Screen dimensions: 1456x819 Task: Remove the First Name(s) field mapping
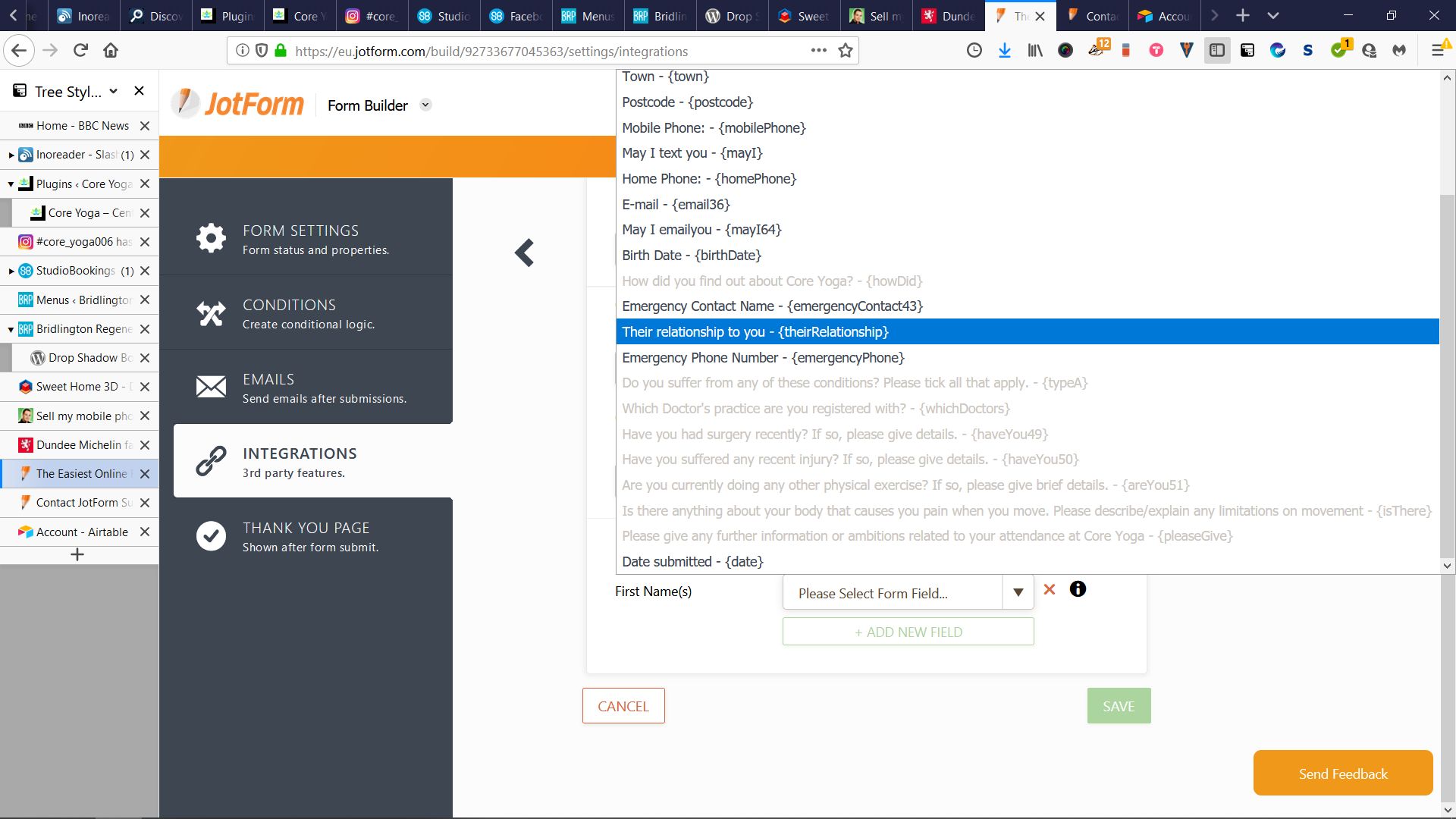click(x=1050, y=589)
